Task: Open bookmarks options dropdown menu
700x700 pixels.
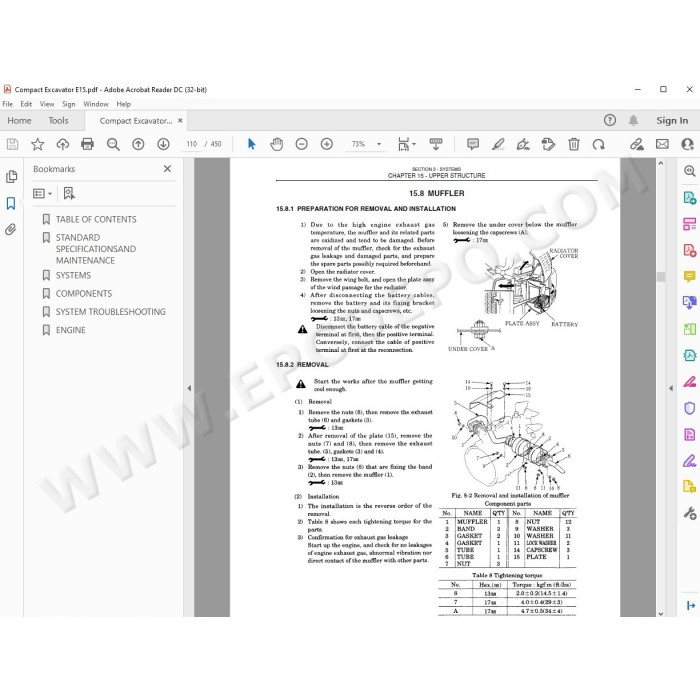Action: pos(42,193)
